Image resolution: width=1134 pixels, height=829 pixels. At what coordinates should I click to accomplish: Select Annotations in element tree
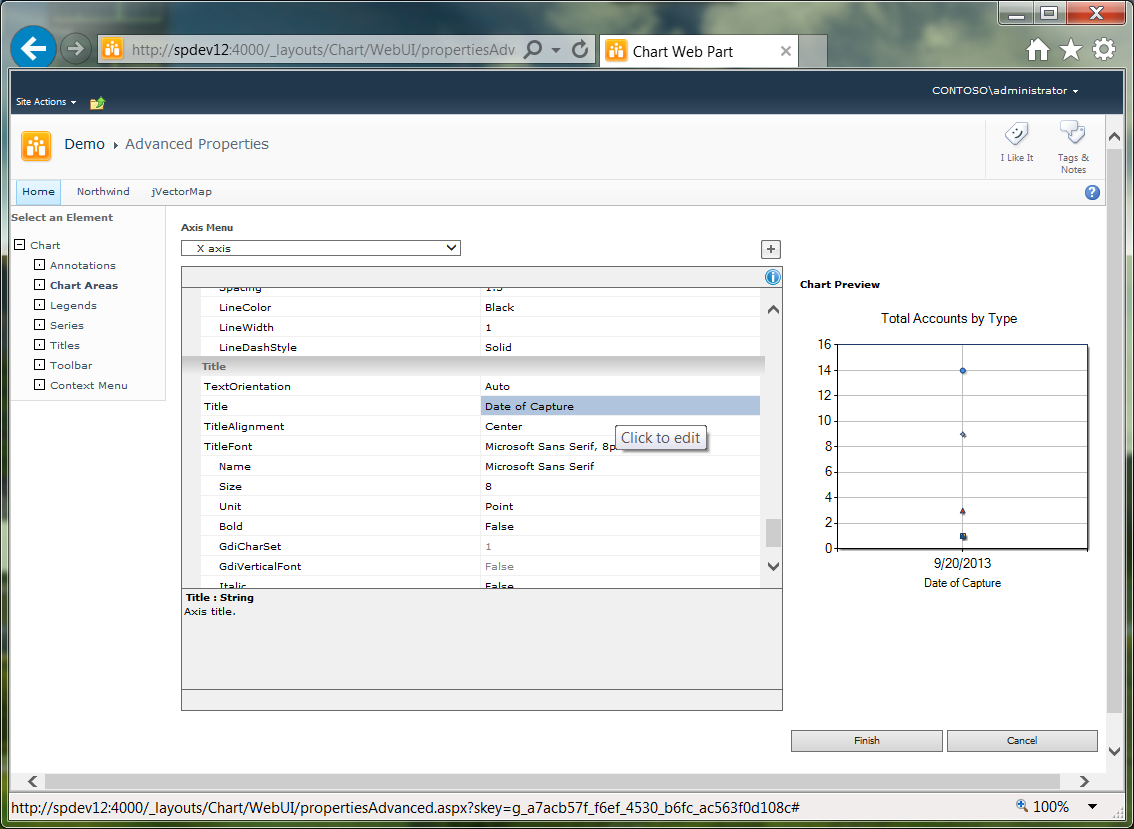pyautogui.click(x=82, y=265)
